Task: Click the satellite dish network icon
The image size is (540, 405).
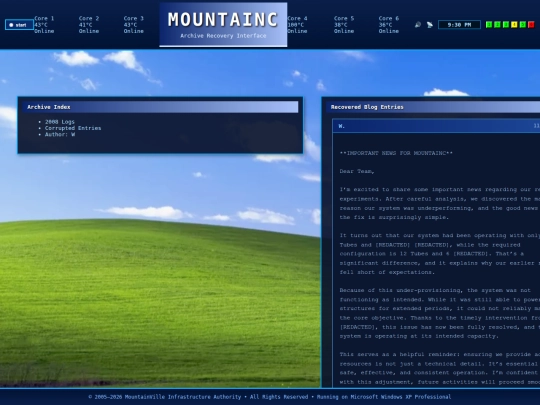Action: 430,25
